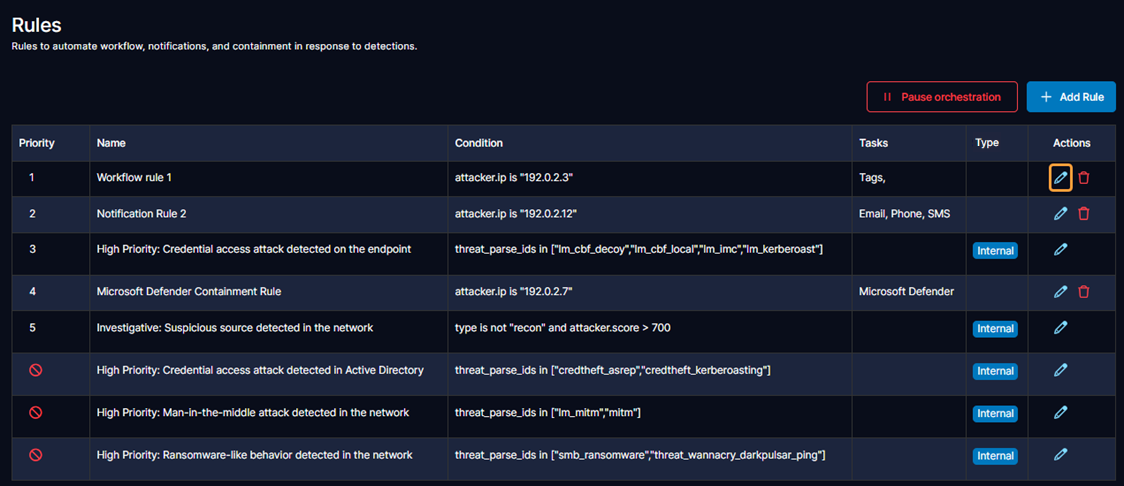Edit endpoint credential access attack rule
Image resolution: width=1124 pixels, height=486 pixels.
coord(1060,249)
